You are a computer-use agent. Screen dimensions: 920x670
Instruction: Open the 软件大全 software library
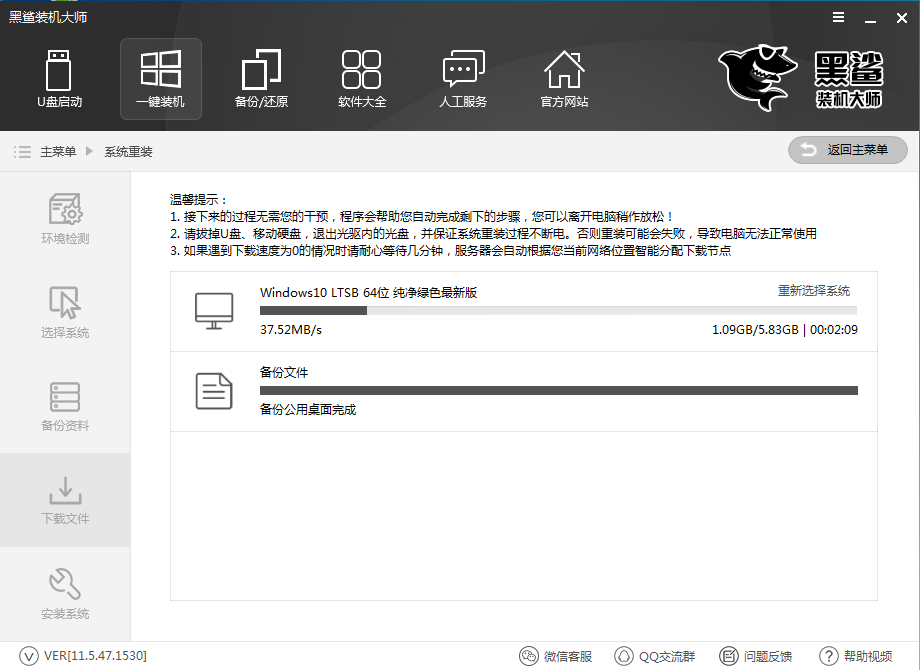[x=362, y=79]
